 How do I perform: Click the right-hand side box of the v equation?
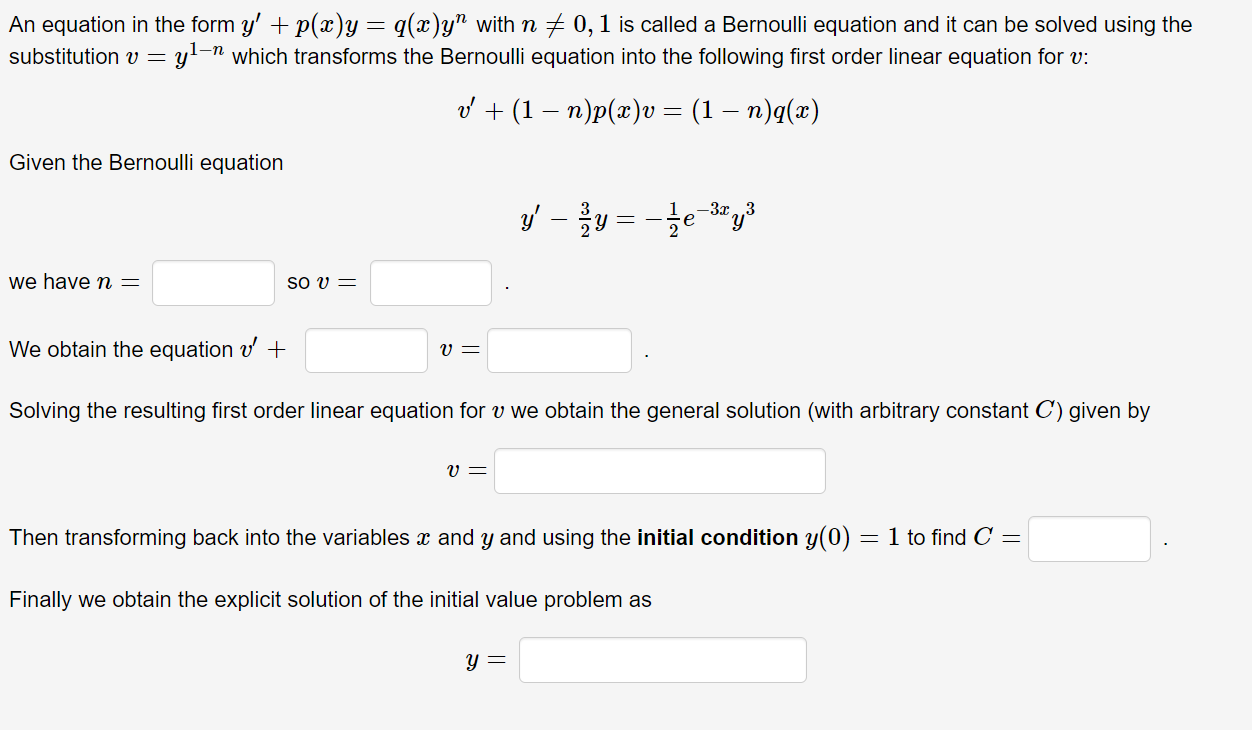558,350
